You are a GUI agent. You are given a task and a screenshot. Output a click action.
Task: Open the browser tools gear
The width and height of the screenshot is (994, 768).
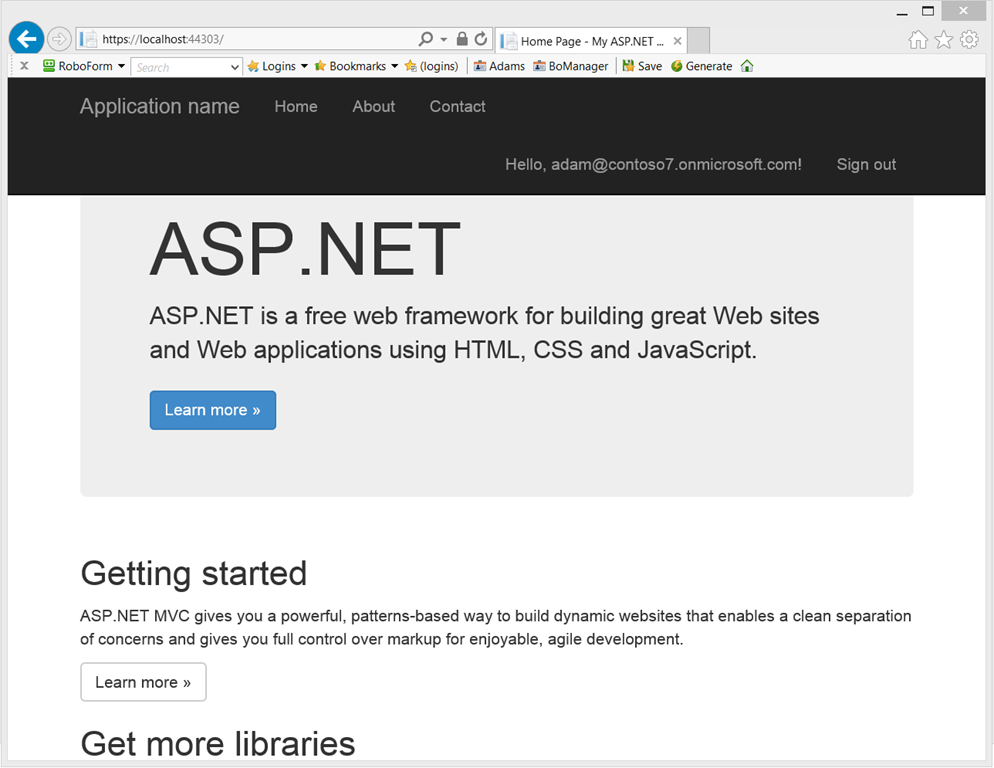[x=969, y=40]
